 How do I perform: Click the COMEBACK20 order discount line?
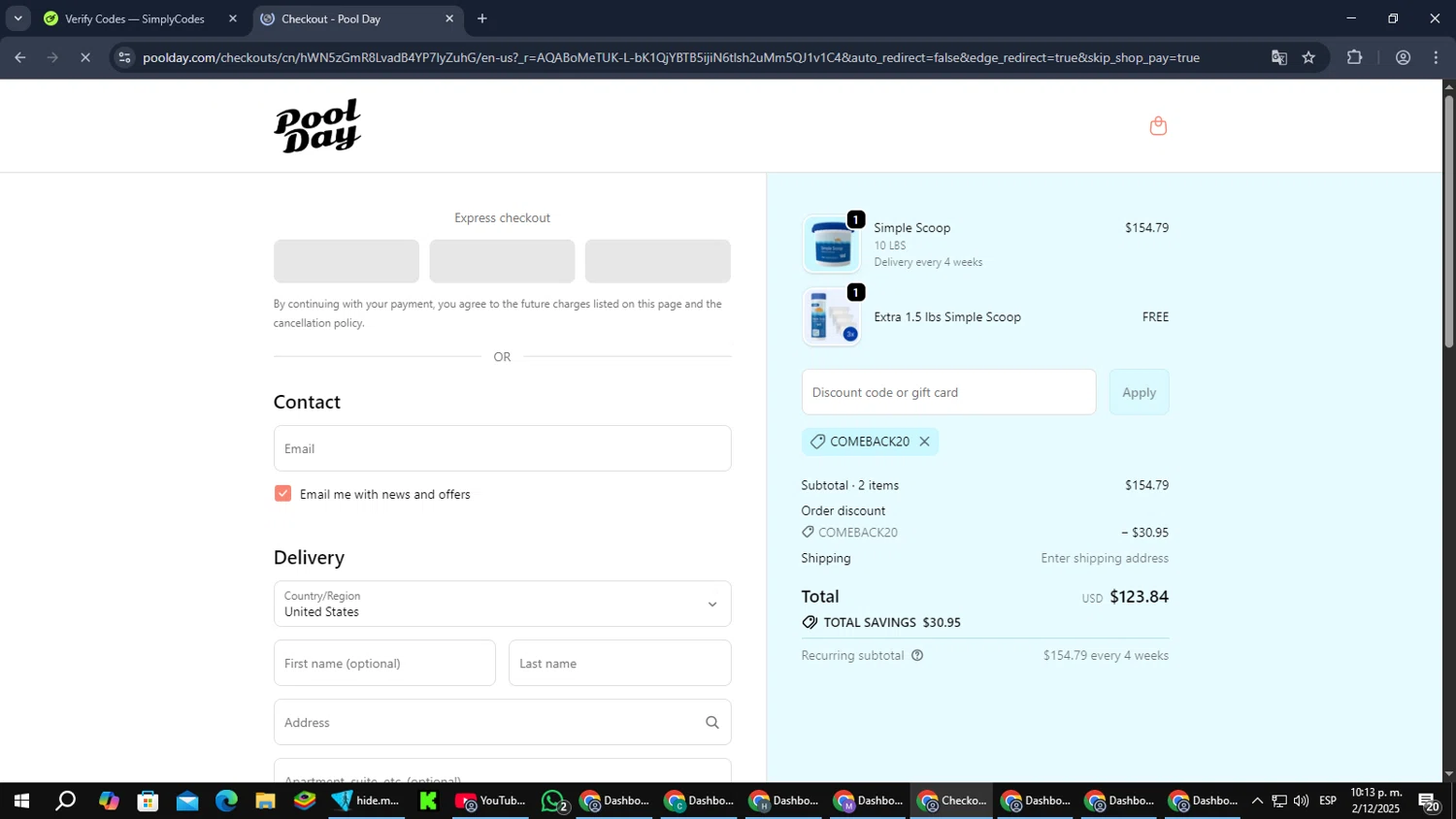[984, 533]
